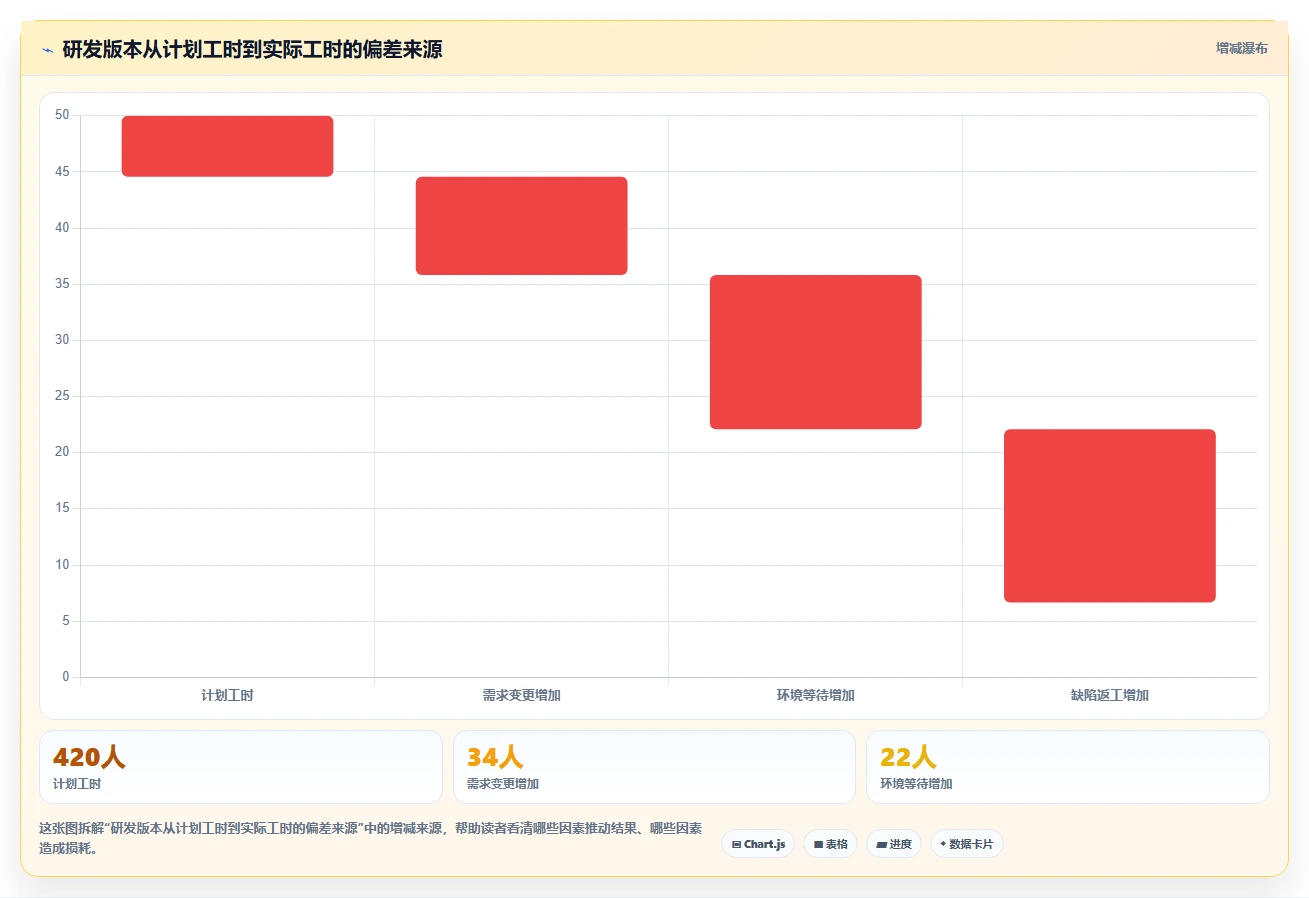This screenshot has height=898, width=1309.
Task: Select the red 计划工时 waterfall bar
Action: point(227,146)
